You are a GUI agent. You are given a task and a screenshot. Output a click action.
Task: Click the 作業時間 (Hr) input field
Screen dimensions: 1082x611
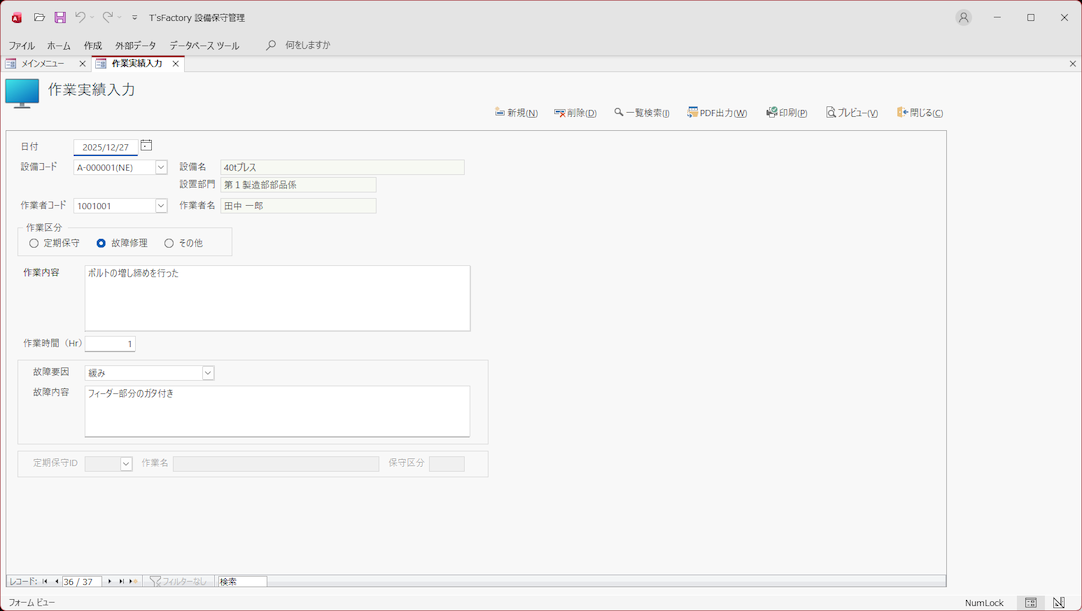pos(110,344)
